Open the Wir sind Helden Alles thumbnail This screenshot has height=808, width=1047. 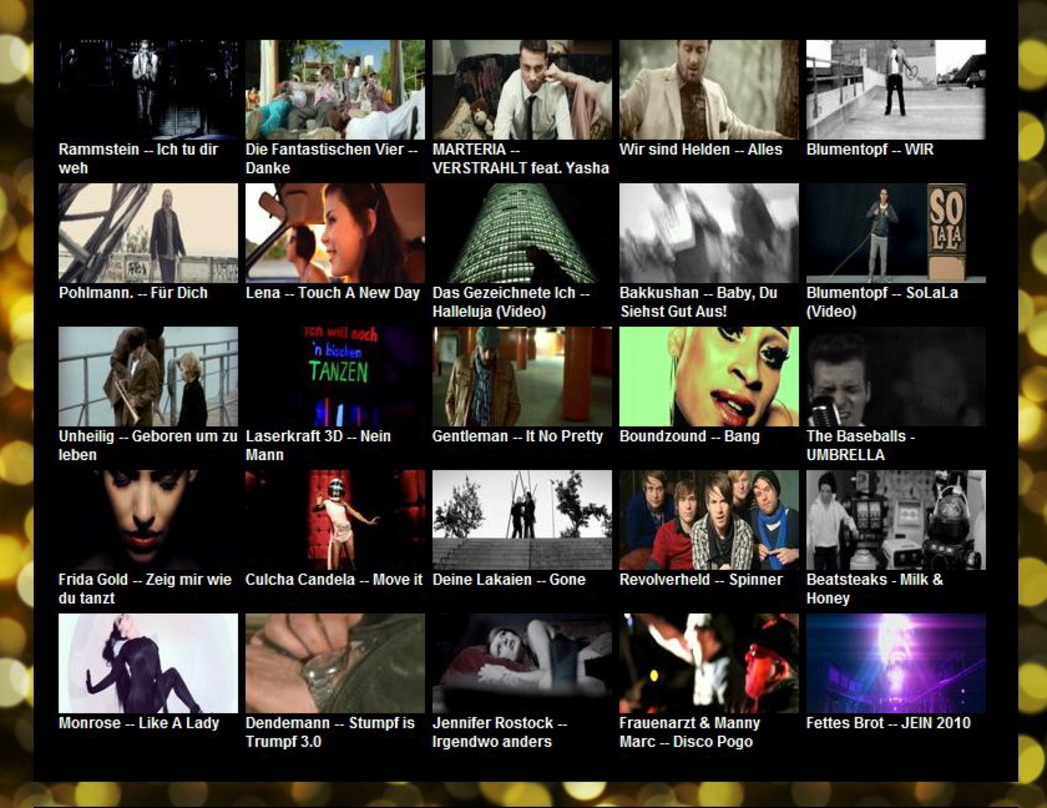[709, 89]
